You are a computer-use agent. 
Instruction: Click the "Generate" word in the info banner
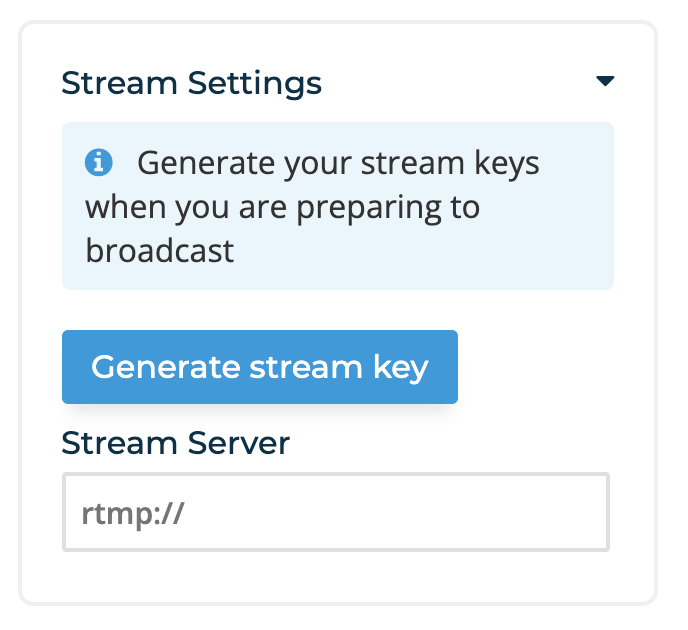[x=206, y=163]
